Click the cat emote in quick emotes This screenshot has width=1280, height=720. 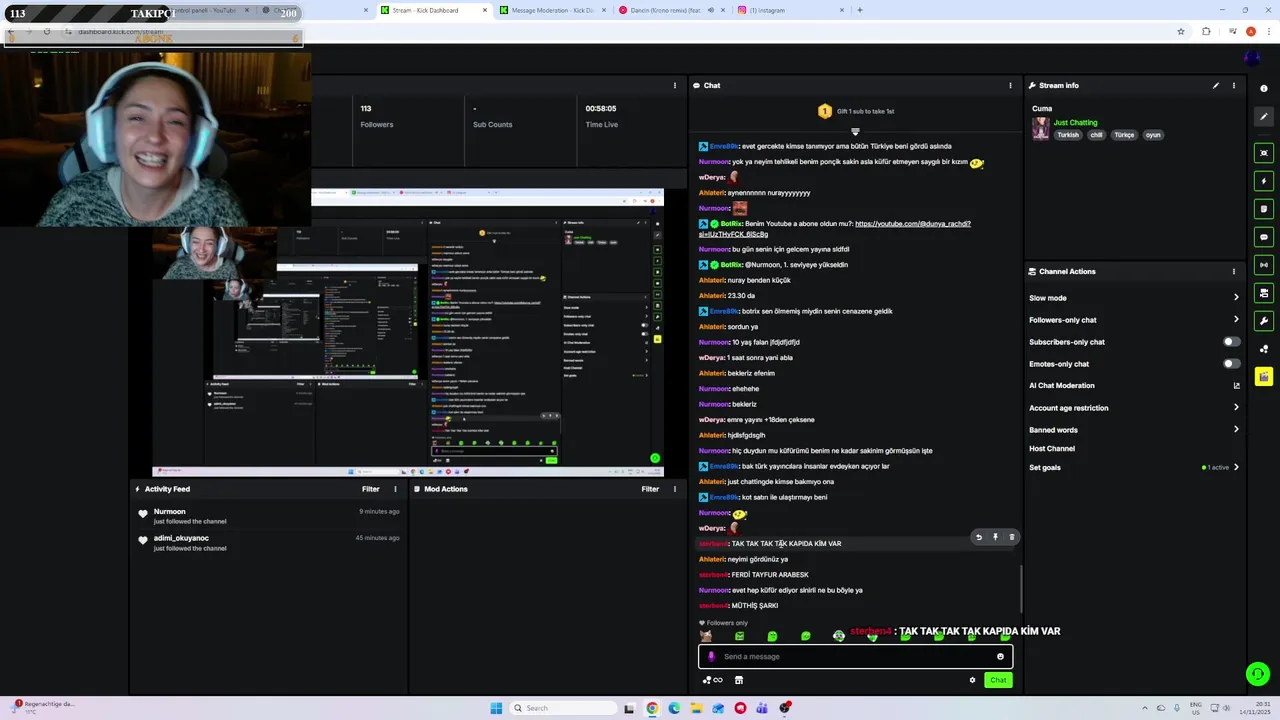pyautogui.click(x=706, y=636)
